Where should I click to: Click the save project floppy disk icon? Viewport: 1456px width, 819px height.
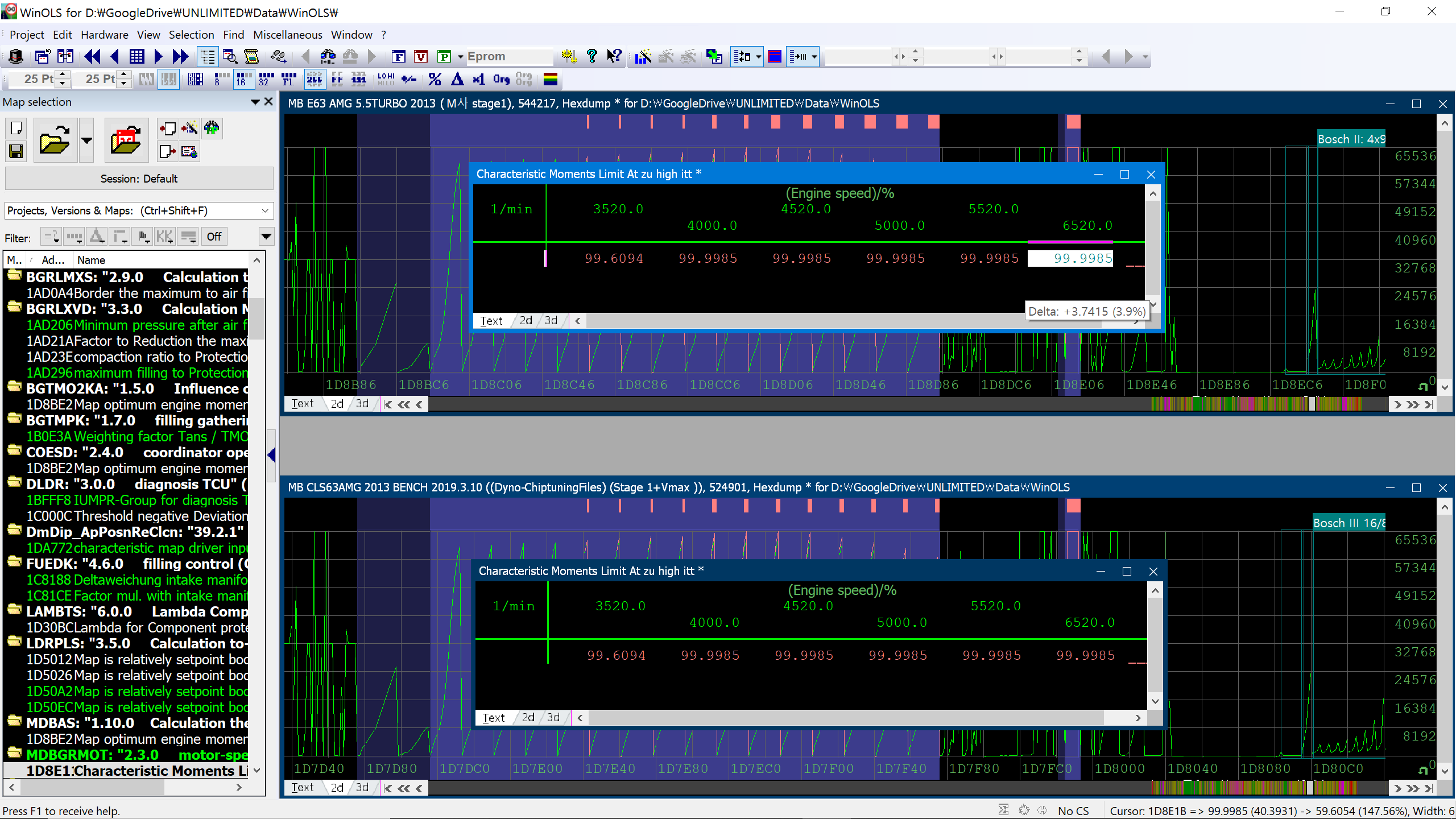point(16,151)
